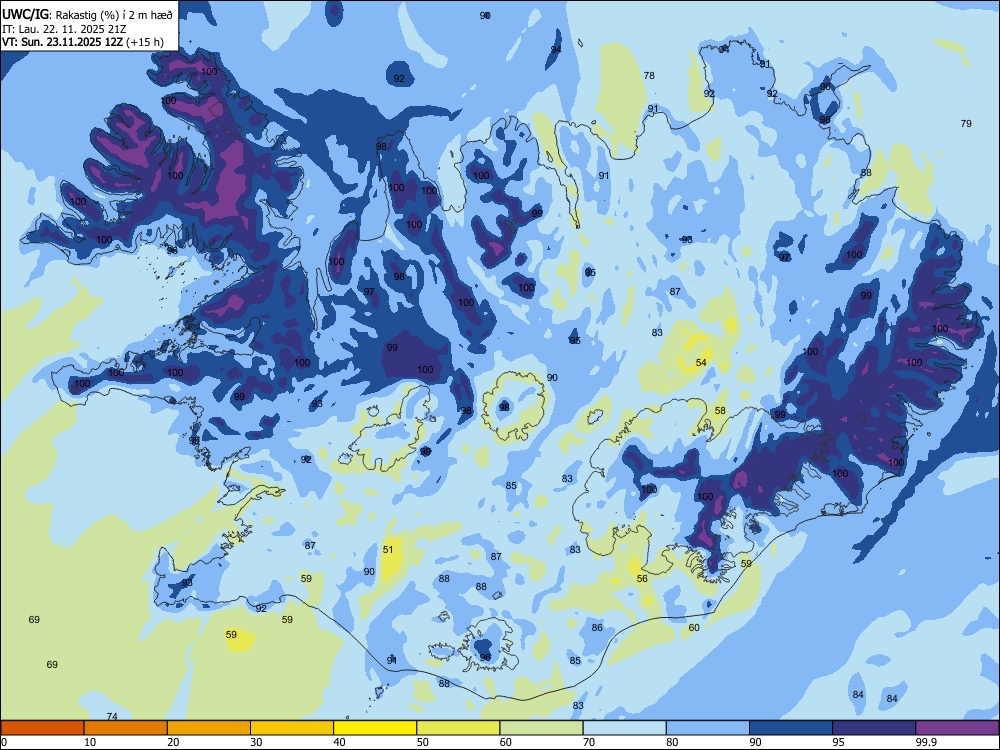Screen dimensions: 1000x750
Task: Click the low humidity value 54
Action: click(701, 362)
